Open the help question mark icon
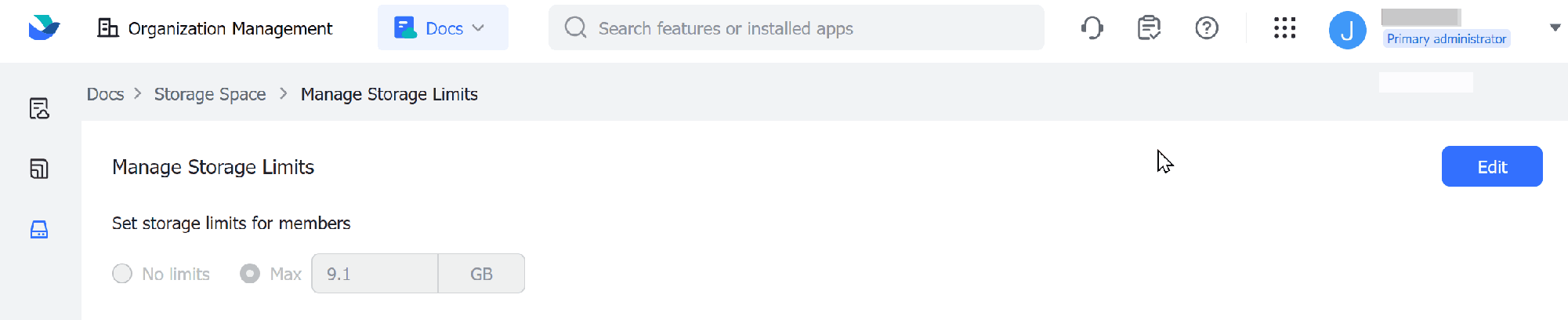The width and height of the screenshot is (1568, 320). click(x=1207, y=28)
